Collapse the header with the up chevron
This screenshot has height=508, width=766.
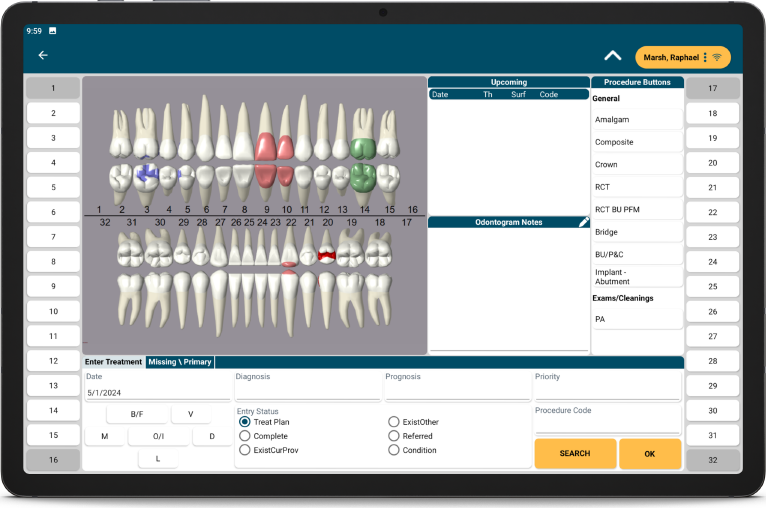point(612,56)
